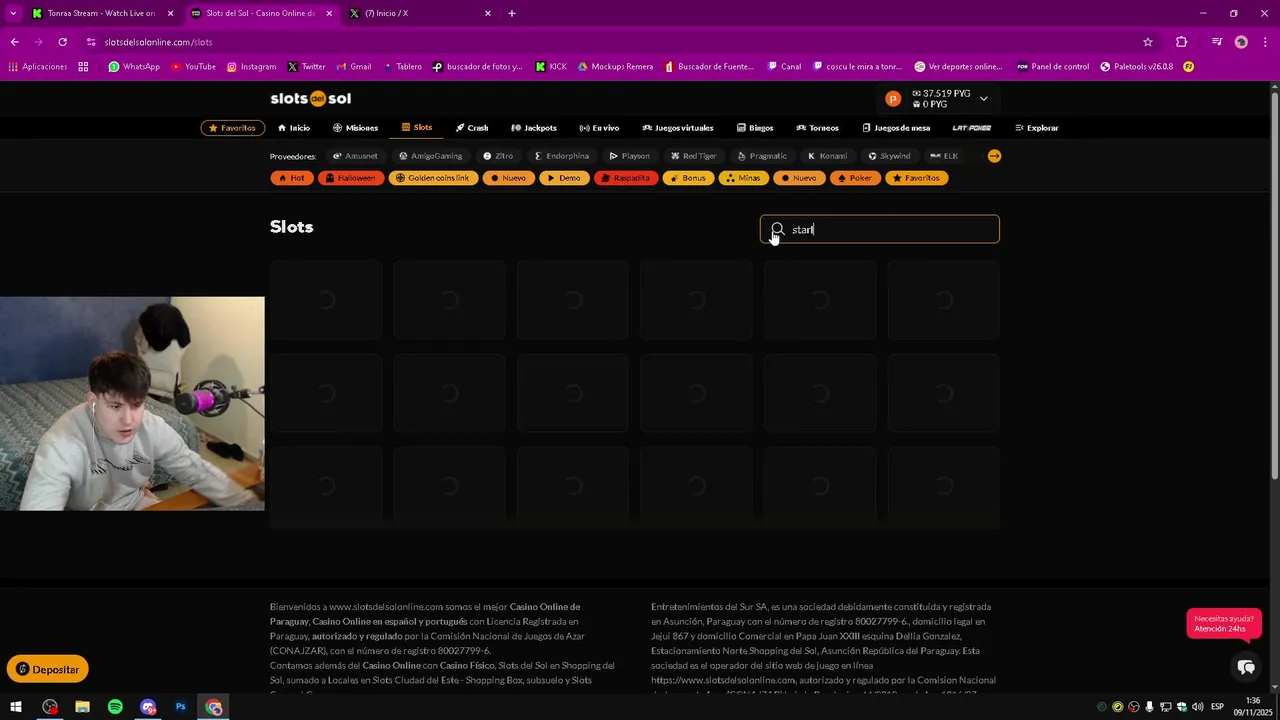This screenshot has width=1280, height=720.
Task: Select the Konami provider chip
Action: 827,156
